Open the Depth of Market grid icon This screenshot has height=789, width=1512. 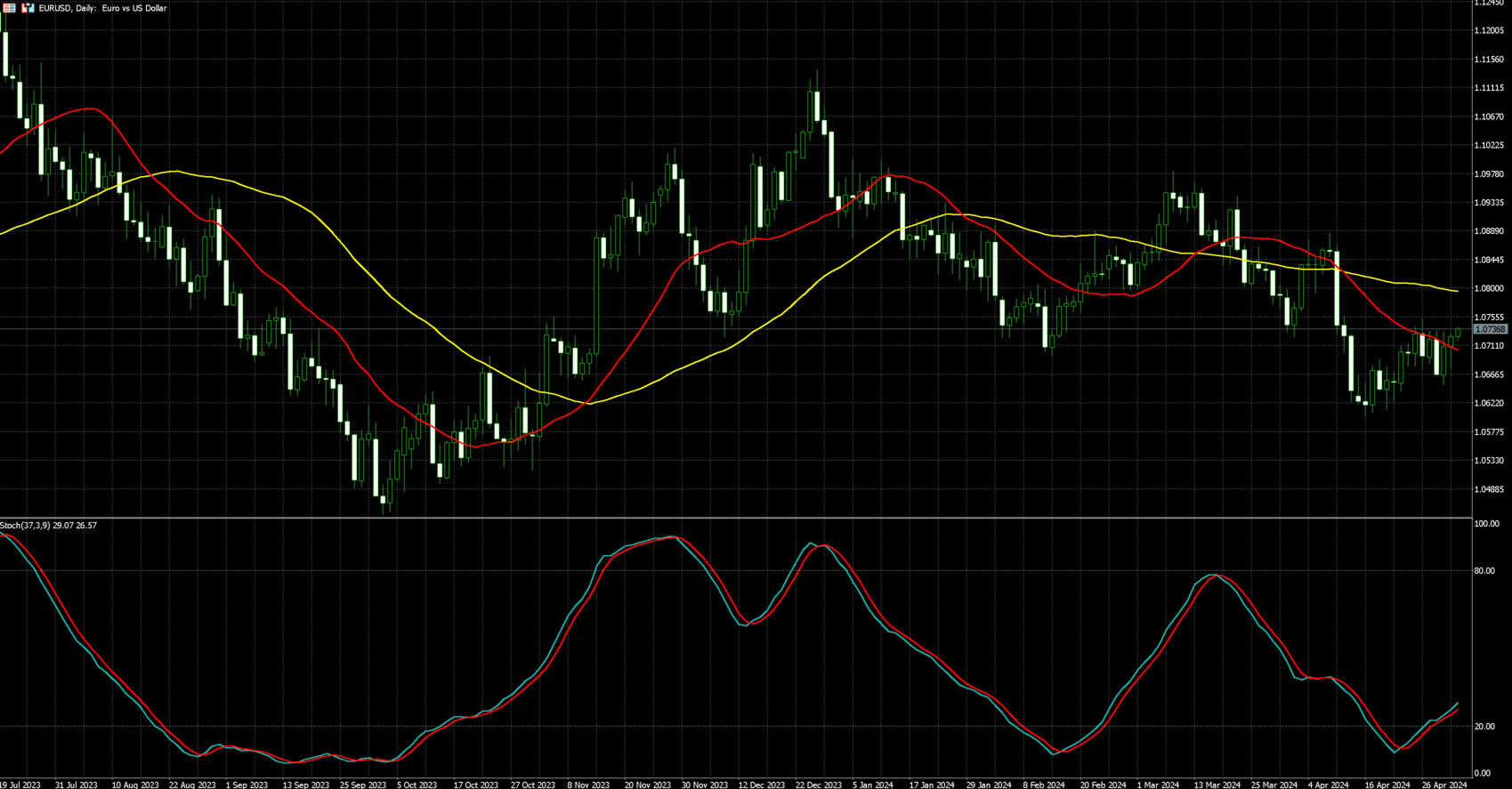tap(9, 8)
